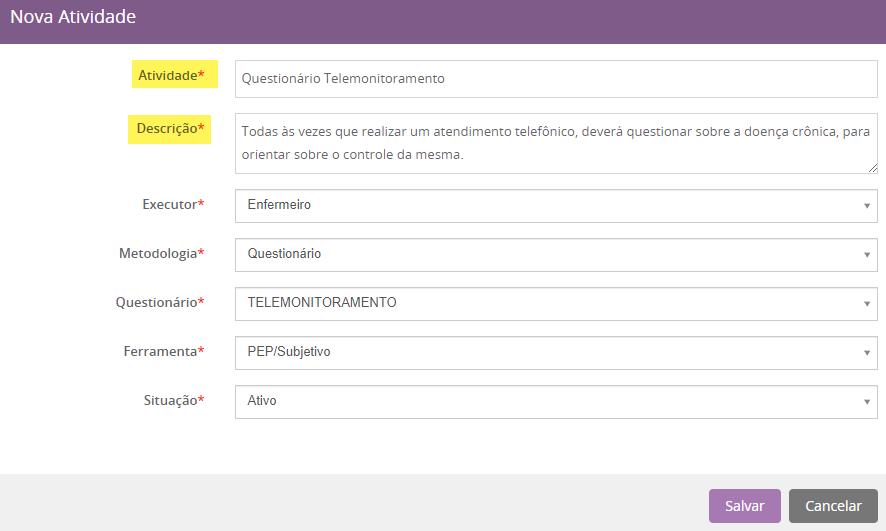Focus the Atividade name text field
886x531 pixels.
tap(555, 79)
